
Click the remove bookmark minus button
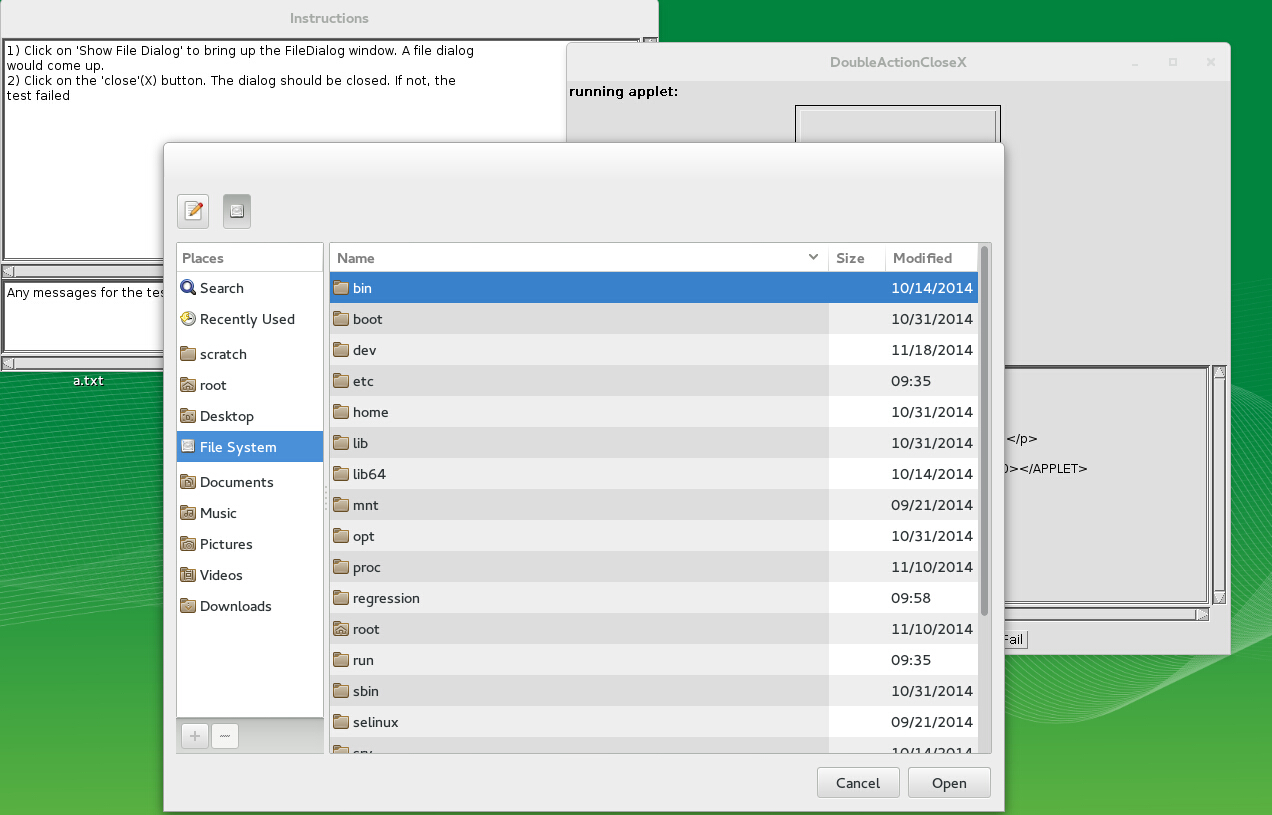(224, 736)
